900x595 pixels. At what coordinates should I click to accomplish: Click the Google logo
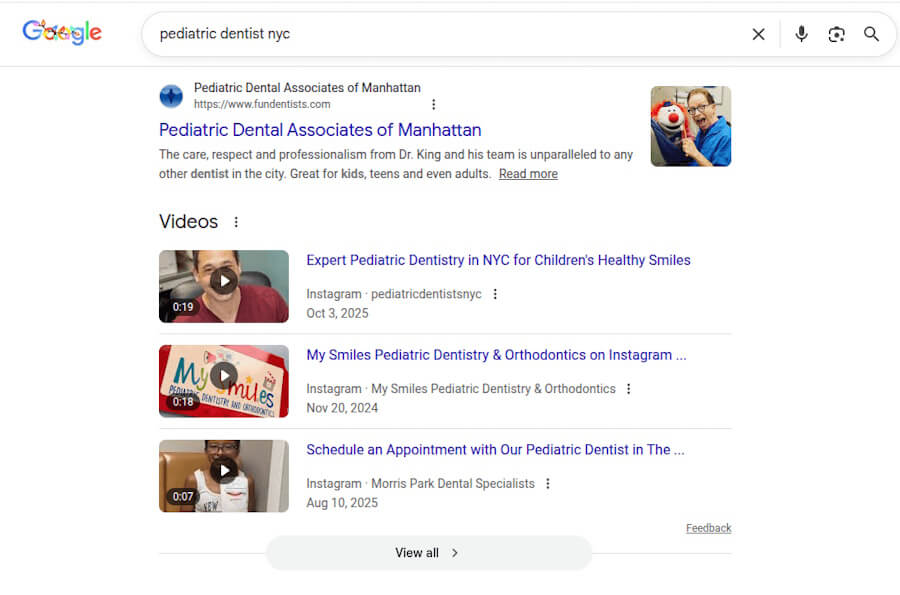[62, 32]
